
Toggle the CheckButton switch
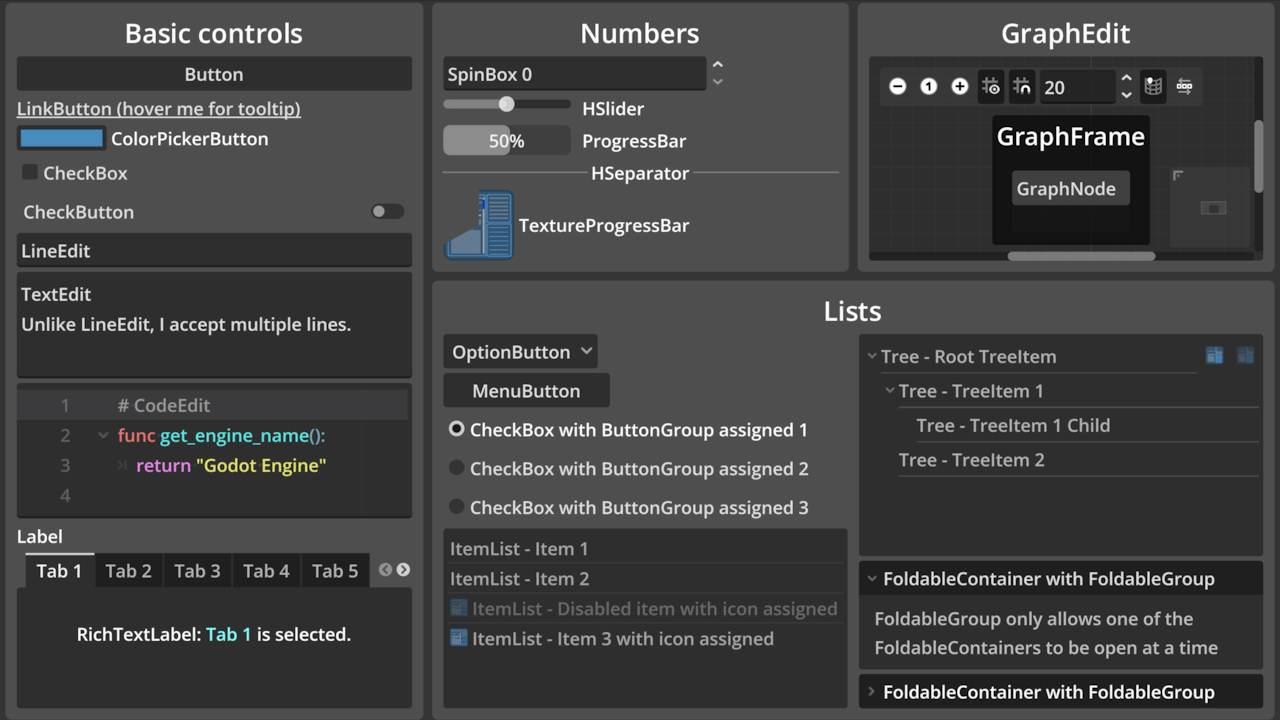(387, 211)
